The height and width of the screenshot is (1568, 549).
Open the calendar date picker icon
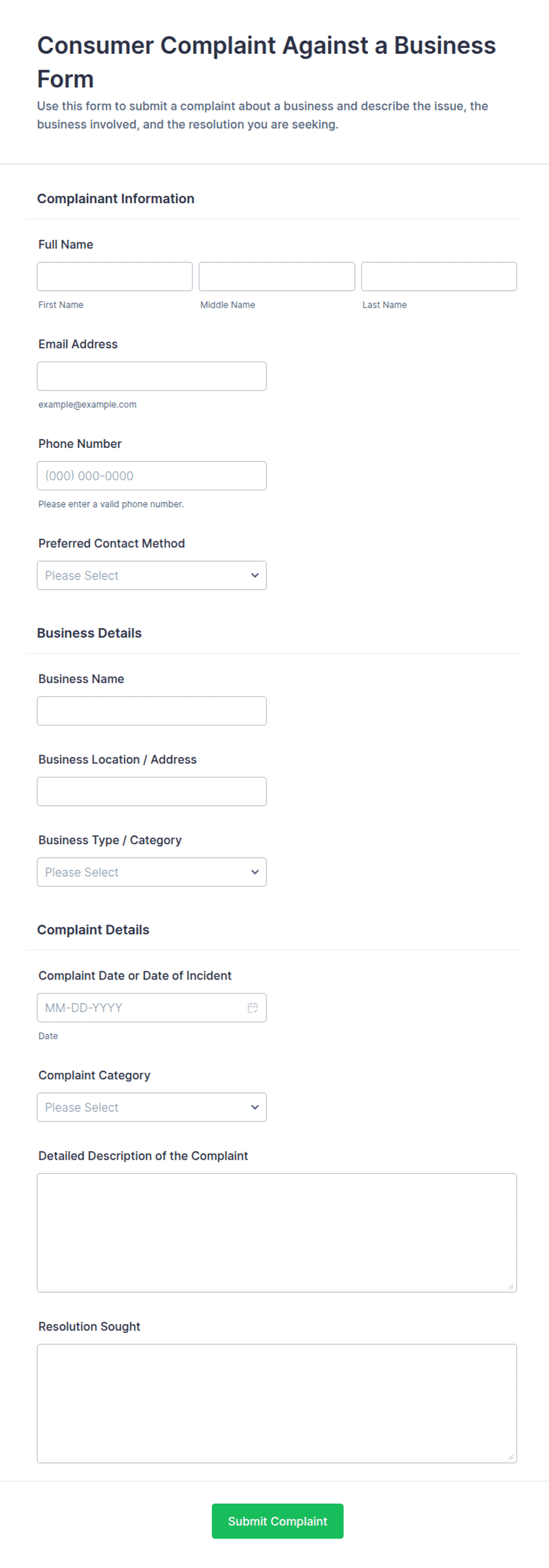(253, 1007)
